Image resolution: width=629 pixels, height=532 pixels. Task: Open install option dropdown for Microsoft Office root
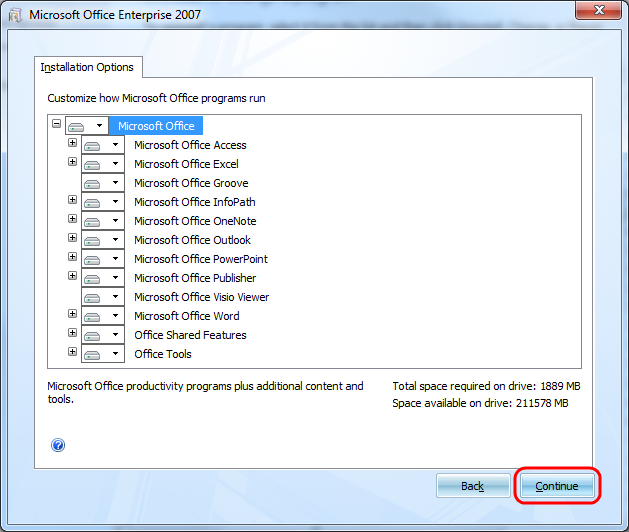pos(87,126)
